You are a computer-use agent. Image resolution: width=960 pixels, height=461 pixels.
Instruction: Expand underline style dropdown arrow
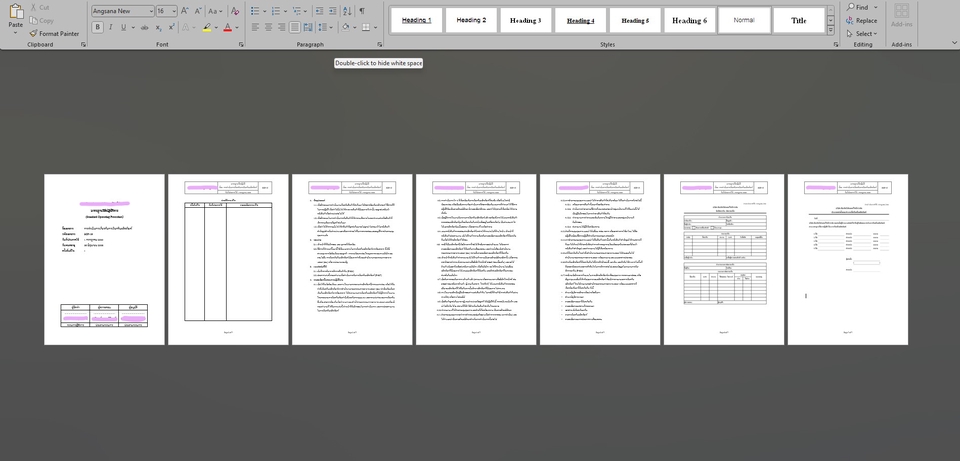133,28
